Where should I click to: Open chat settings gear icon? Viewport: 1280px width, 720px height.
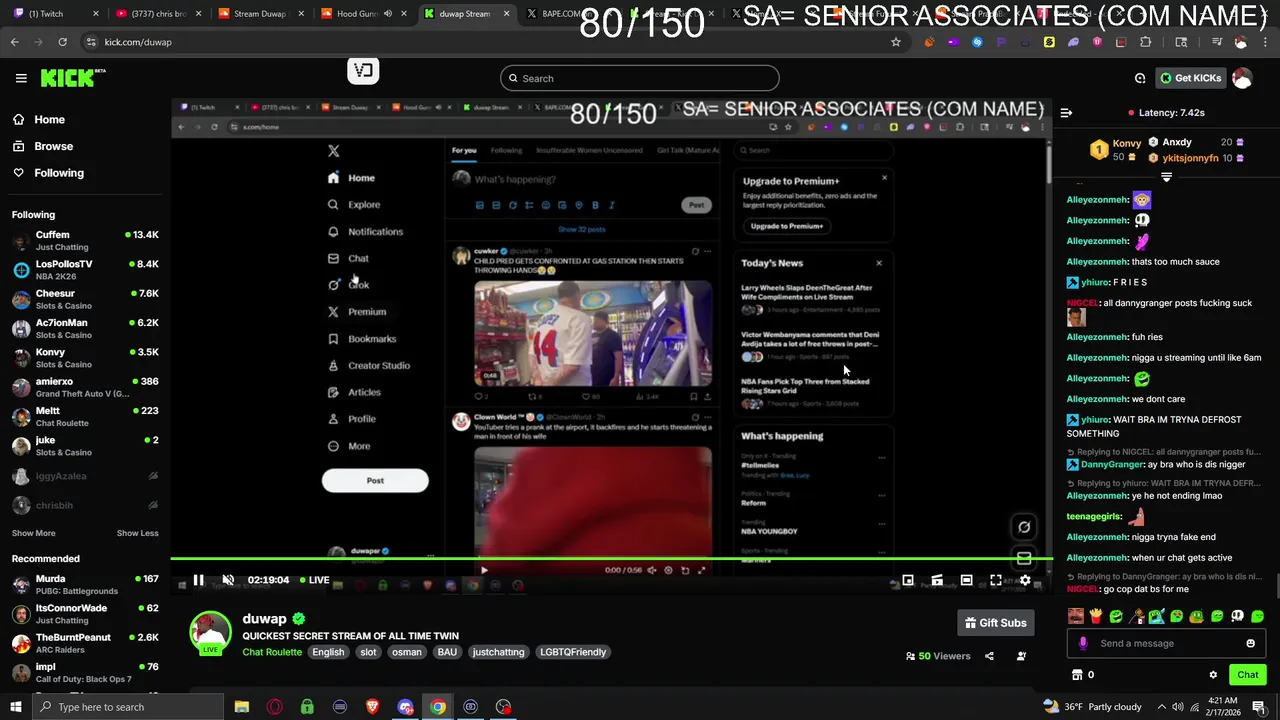point(1213,675)
